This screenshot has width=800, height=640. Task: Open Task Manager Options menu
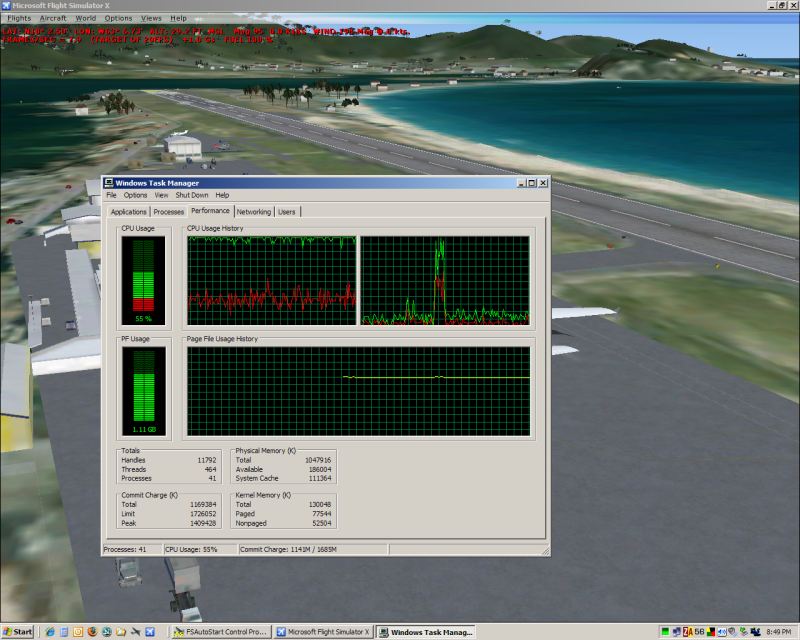pos(135,195)
